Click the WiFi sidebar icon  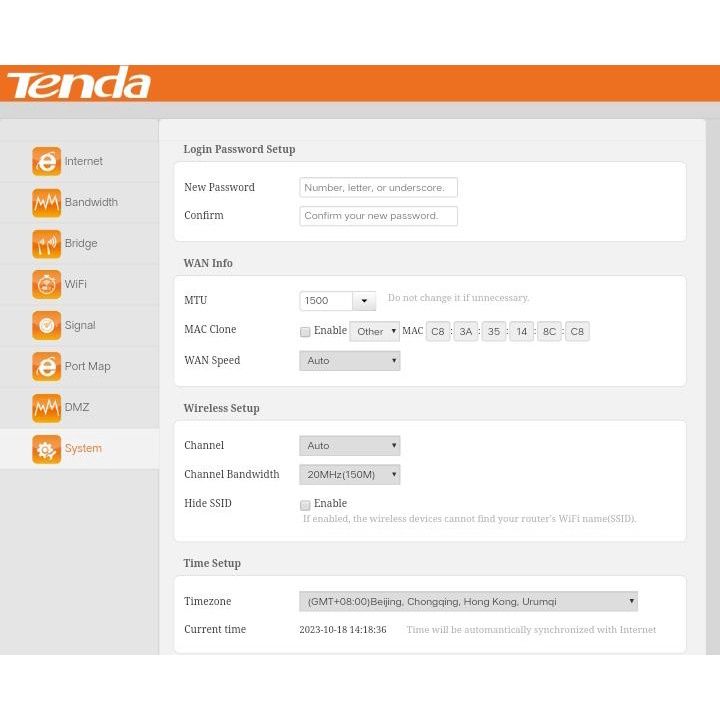[x=46, y=284]
